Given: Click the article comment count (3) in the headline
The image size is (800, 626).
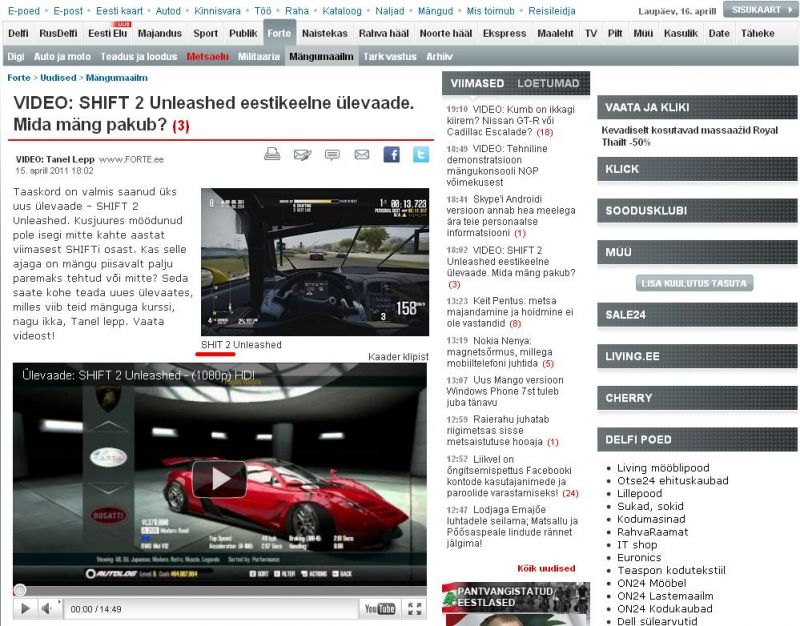Looking at the screenshot, I should coord(181,126).
